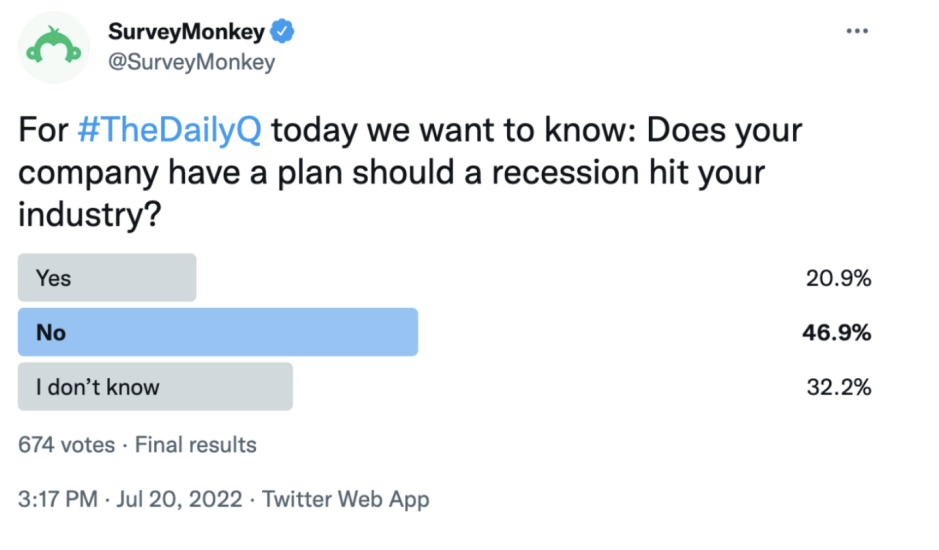Click the SurveyMonkey display name
Image resolution: width=939 pixels, height=550 pixels.
tap(186, 31)
